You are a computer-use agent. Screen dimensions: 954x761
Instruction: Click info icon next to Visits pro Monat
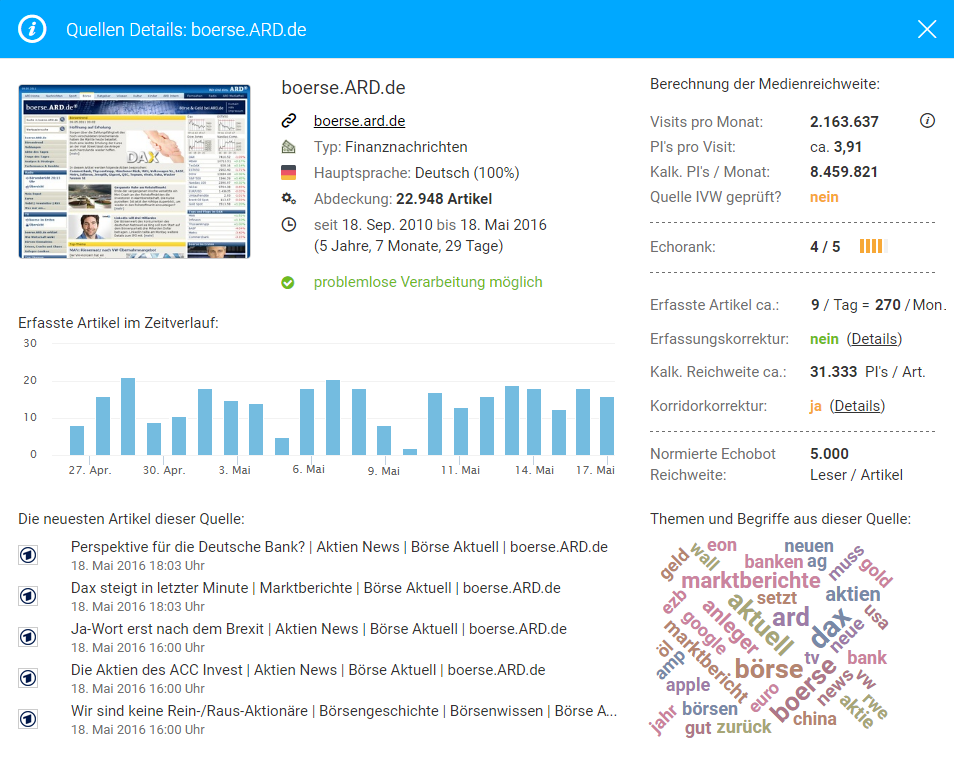(927, 122)
